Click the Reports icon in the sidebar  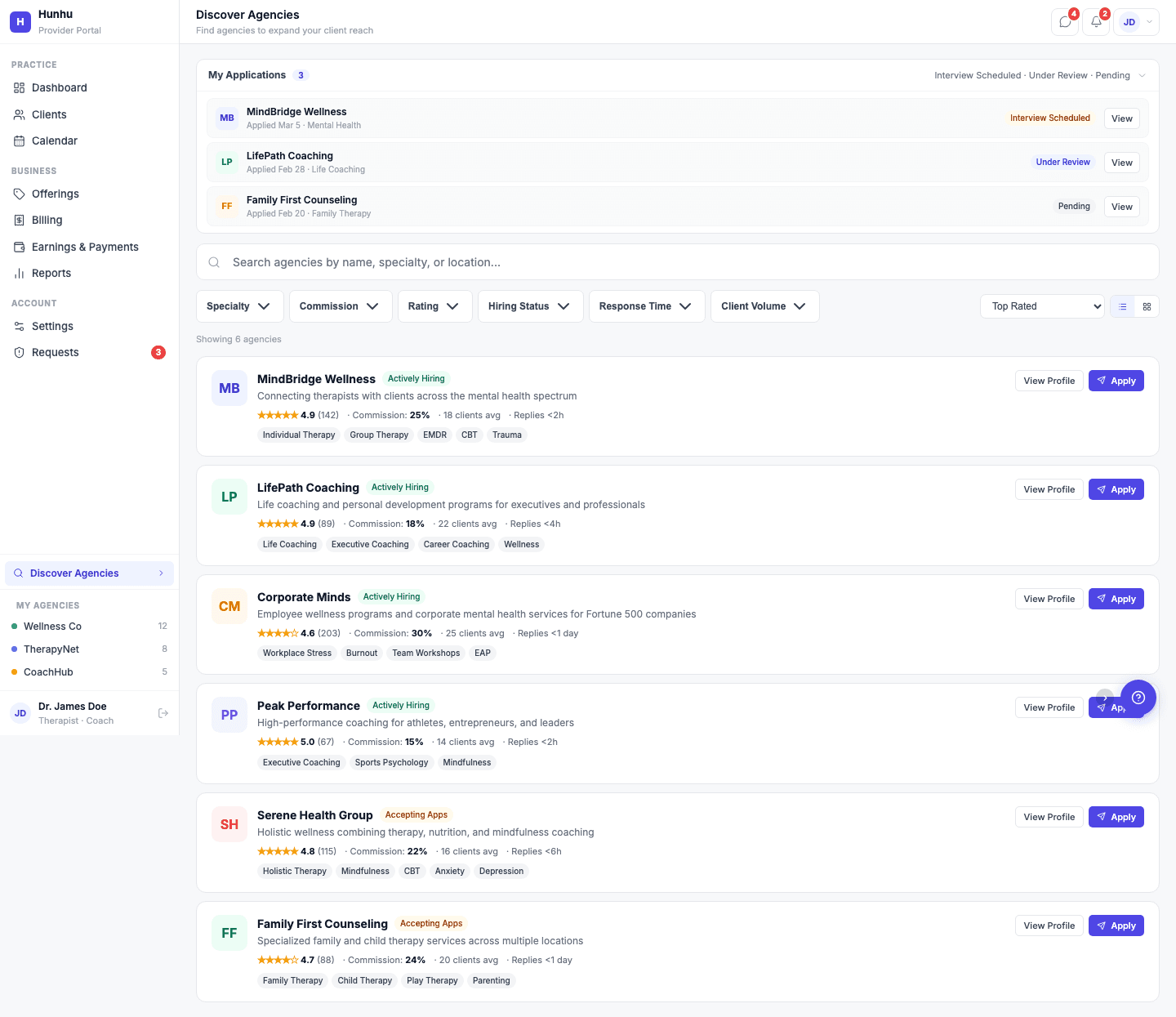(x=20, y=273)
